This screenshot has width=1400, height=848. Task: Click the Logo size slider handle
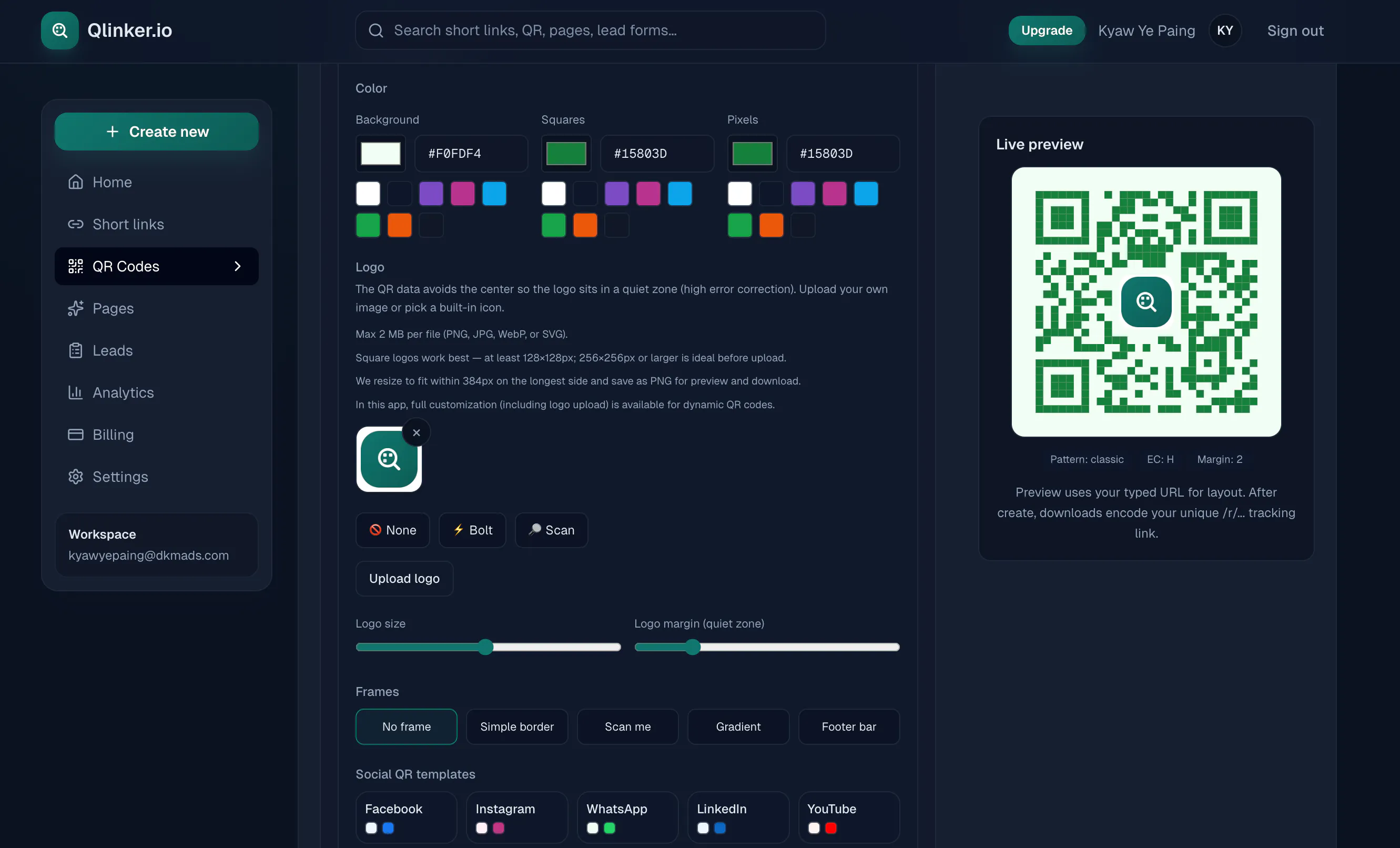click(x=485, y=647)
